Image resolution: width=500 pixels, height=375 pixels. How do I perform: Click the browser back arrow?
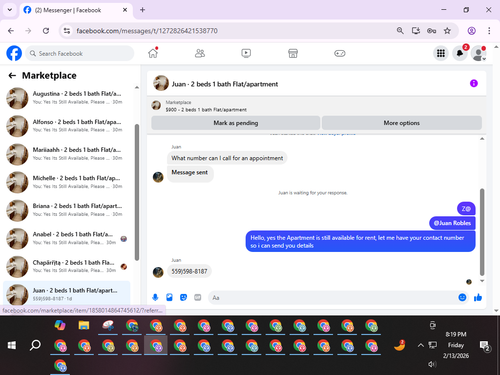click(11, 31)
